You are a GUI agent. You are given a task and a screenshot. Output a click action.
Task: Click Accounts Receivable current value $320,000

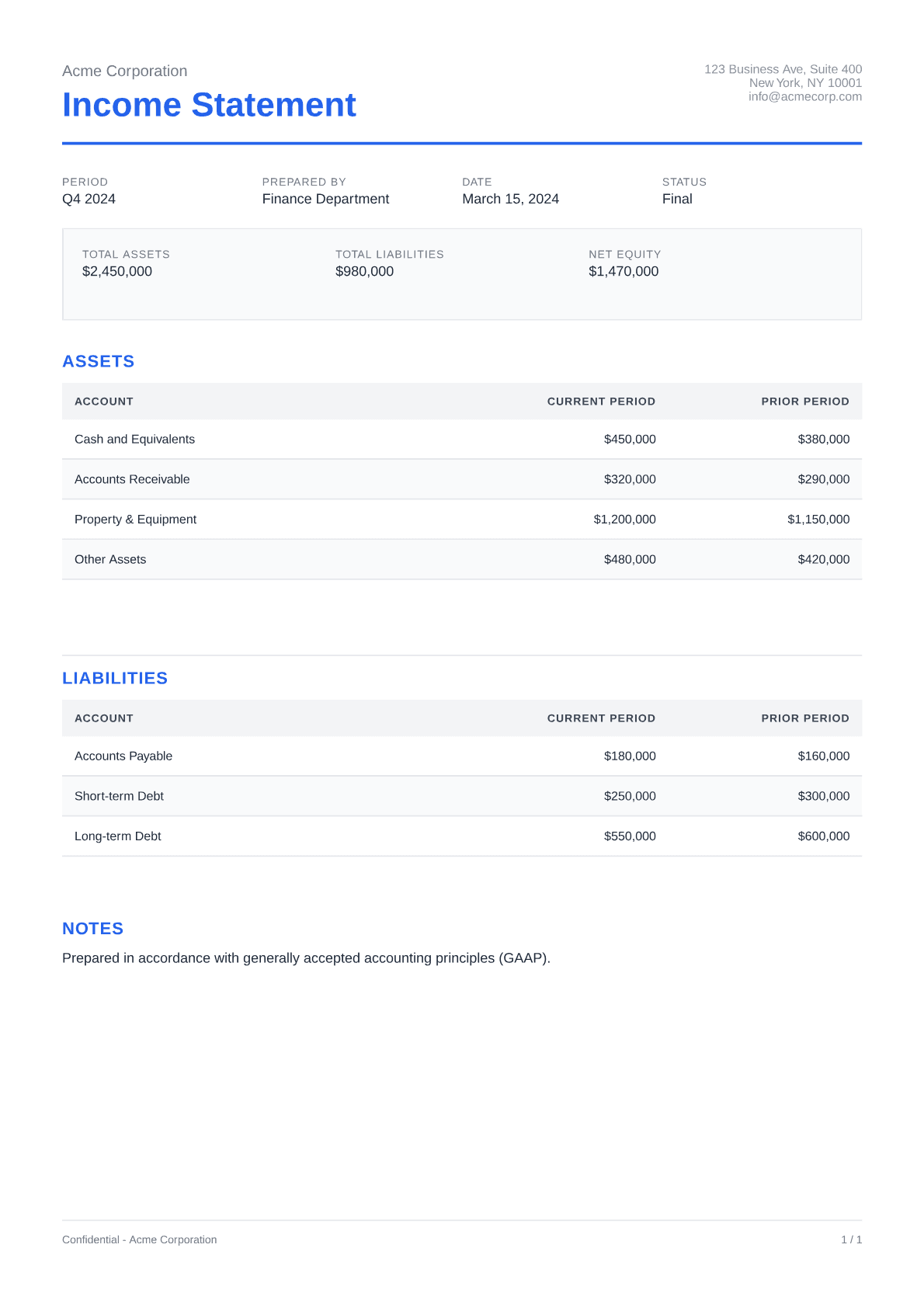point(630,479)
